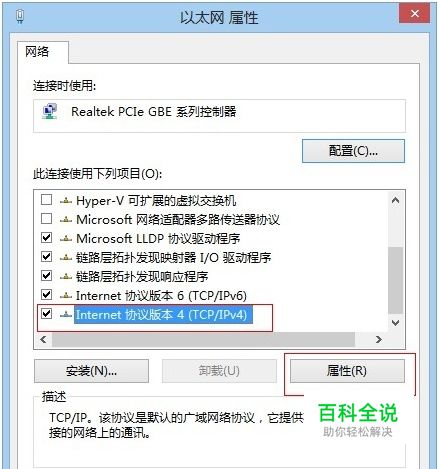The height and width of the screenshot is (469, 439).
Task: Click the TCP/IPv4 protocol icon
Action: click(66, 314)
